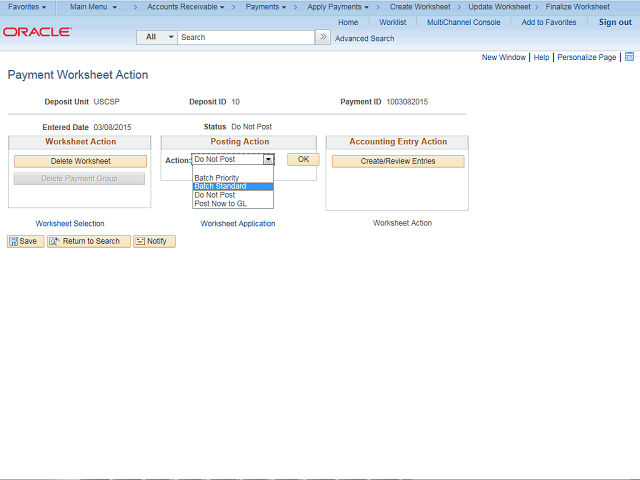Click the search go arrow icon

tap(323, 37)
